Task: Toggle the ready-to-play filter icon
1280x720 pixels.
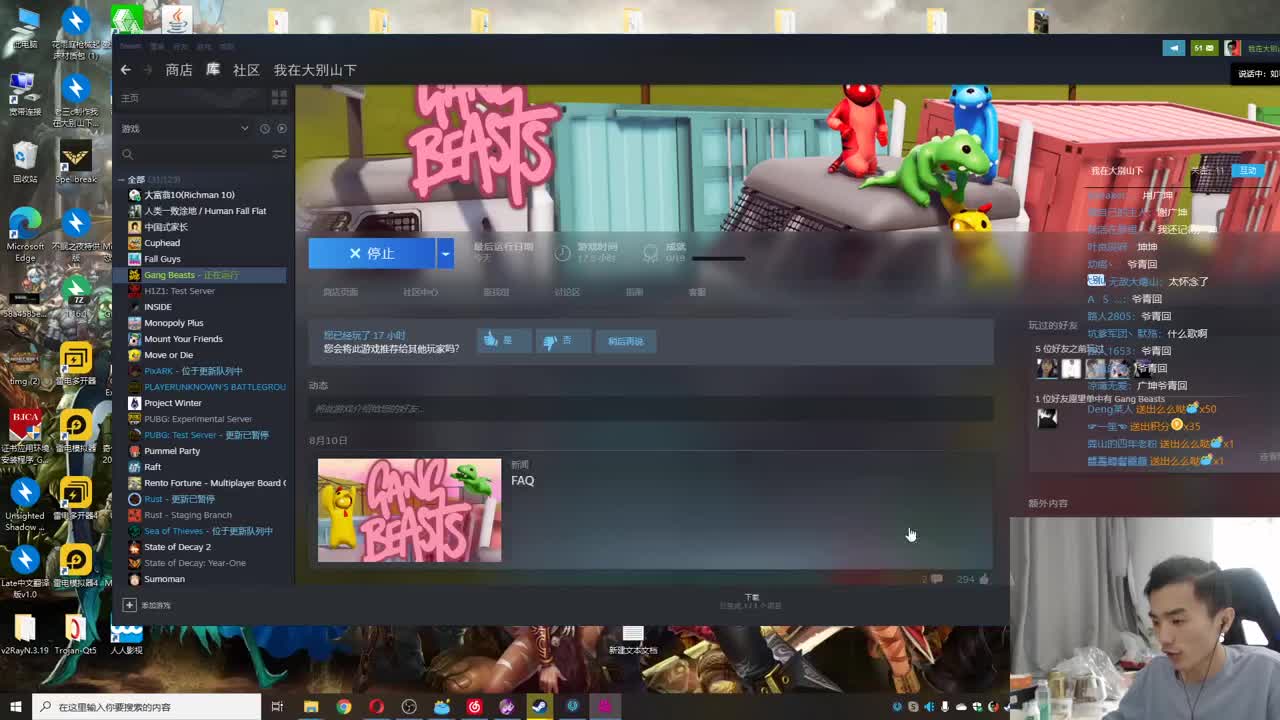Action: pos(281,128)
